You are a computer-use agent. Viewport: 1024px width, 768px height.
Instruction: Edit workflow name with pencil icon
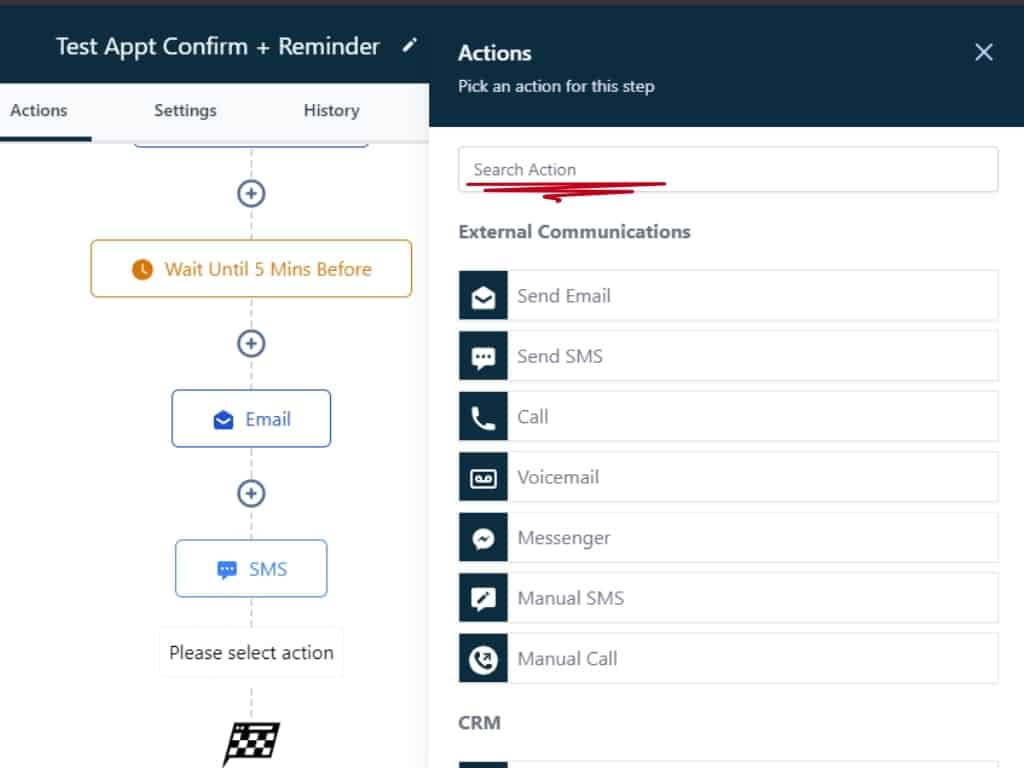click(x=408, y=46)
